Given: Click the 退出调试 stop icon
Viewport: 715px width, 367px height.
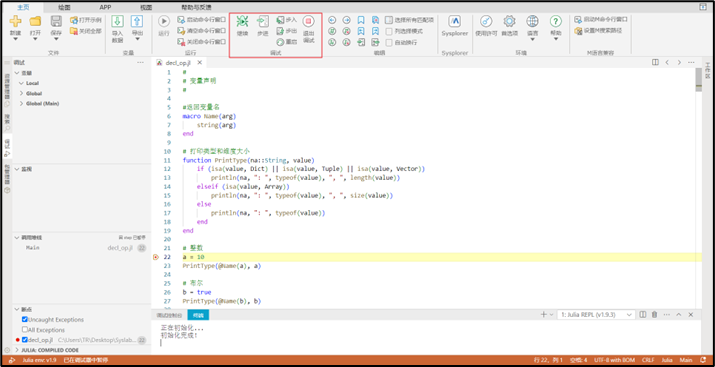Looking at the screenshot, I should pos(309,21).
